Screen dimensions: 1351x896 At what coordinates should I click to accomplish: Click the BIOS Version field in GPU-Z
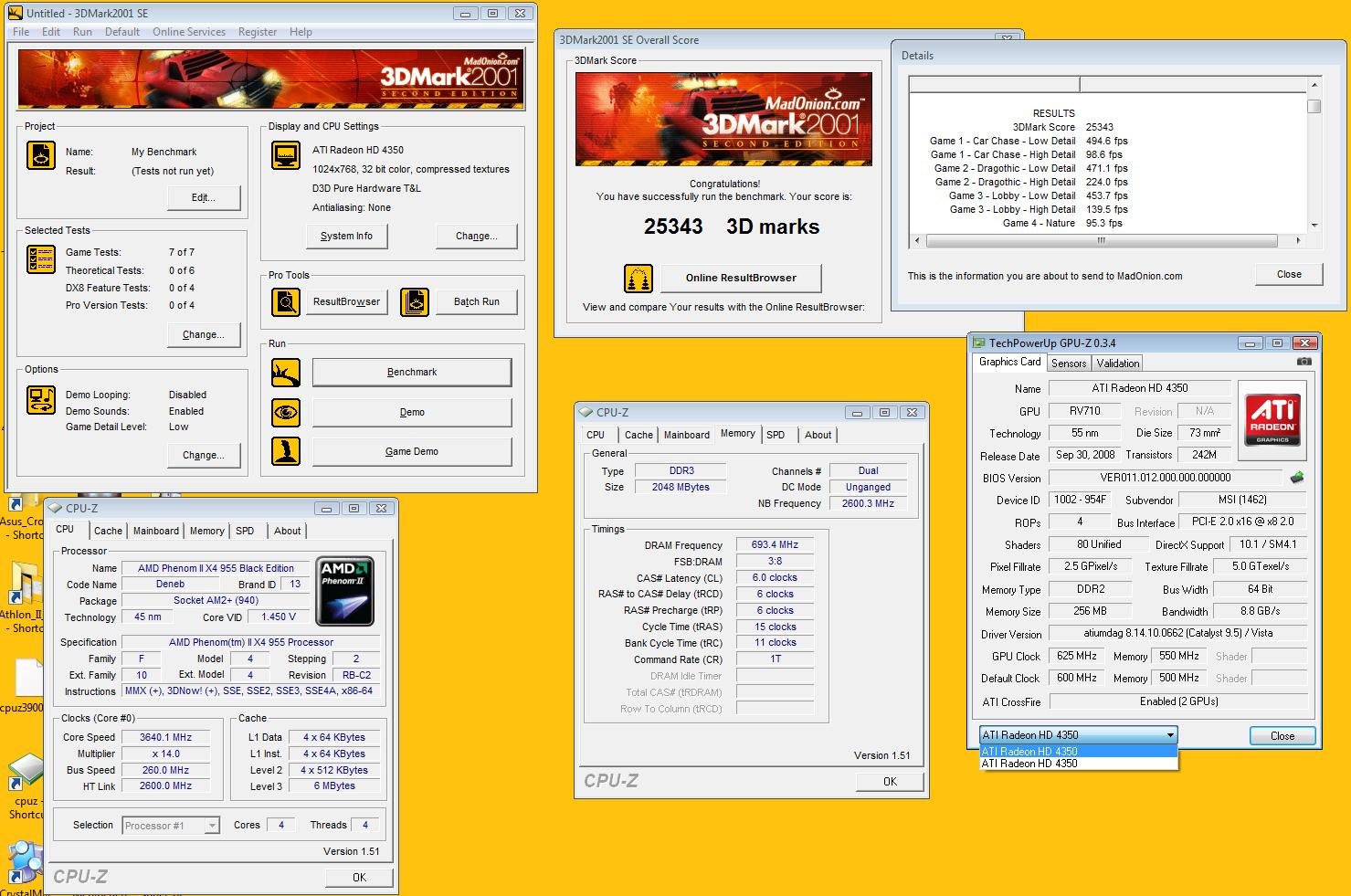coord(1166,478)
